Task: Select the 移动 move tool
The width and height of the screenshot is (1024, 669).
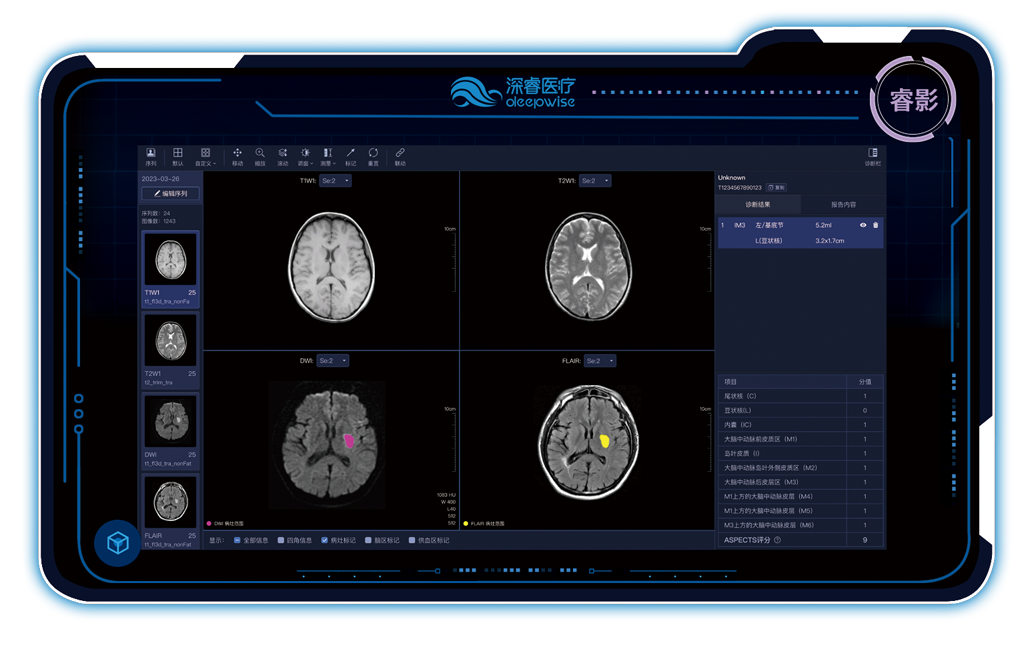Action: point(238,157)
